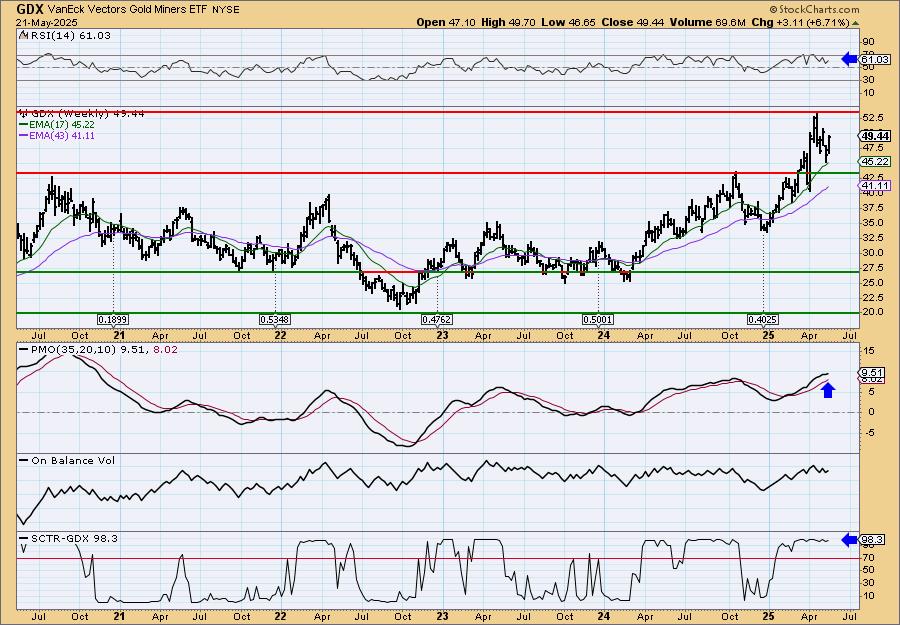Click the 'Chg +3.11 (+6.71%)' reading
900x625 pixels.
tap(800, 22)
